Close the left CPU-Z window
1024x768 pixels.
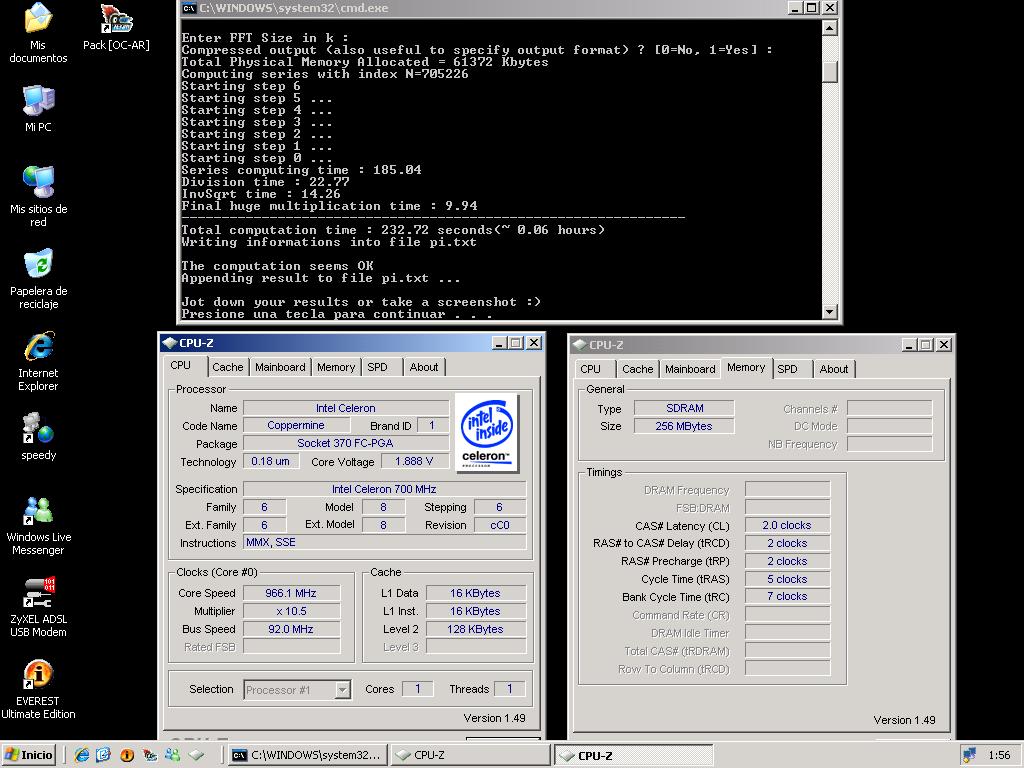click(534, 343)
